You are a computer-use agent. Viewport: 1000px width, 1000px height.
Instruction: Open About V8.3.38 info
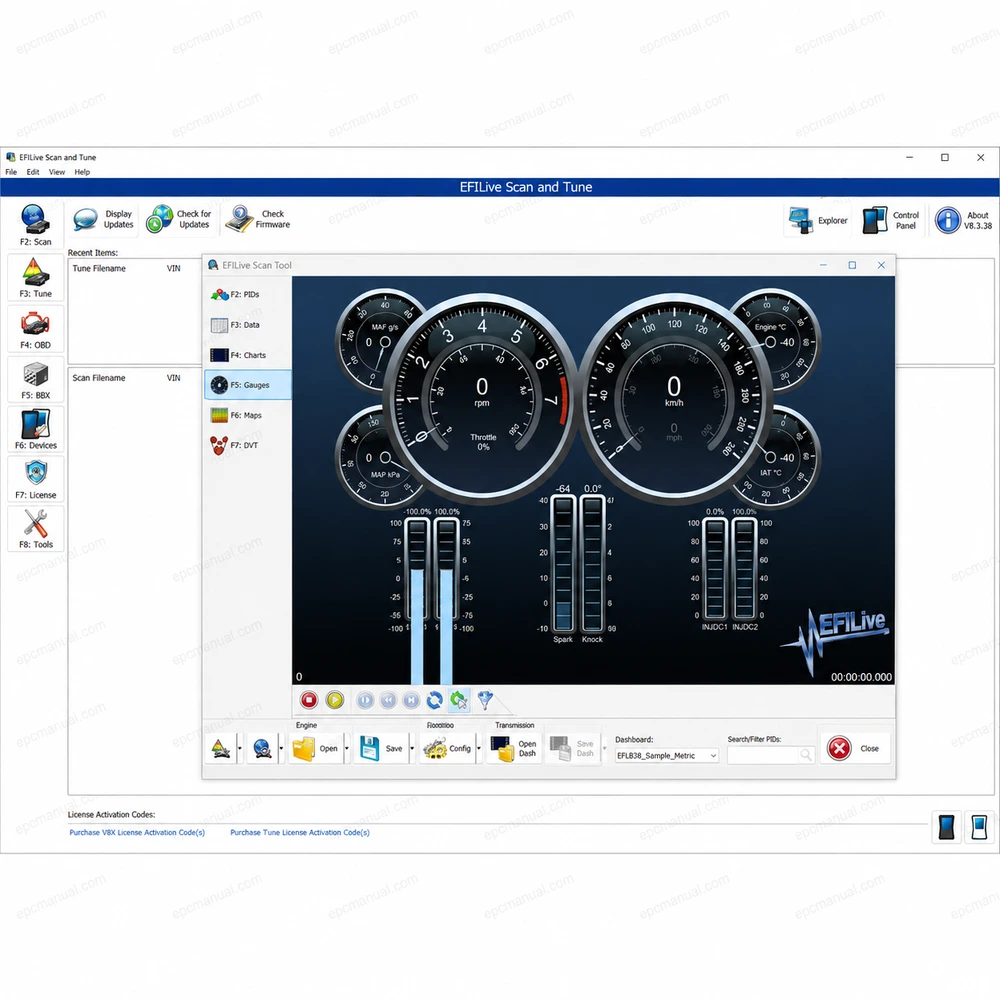click(963, 221)
